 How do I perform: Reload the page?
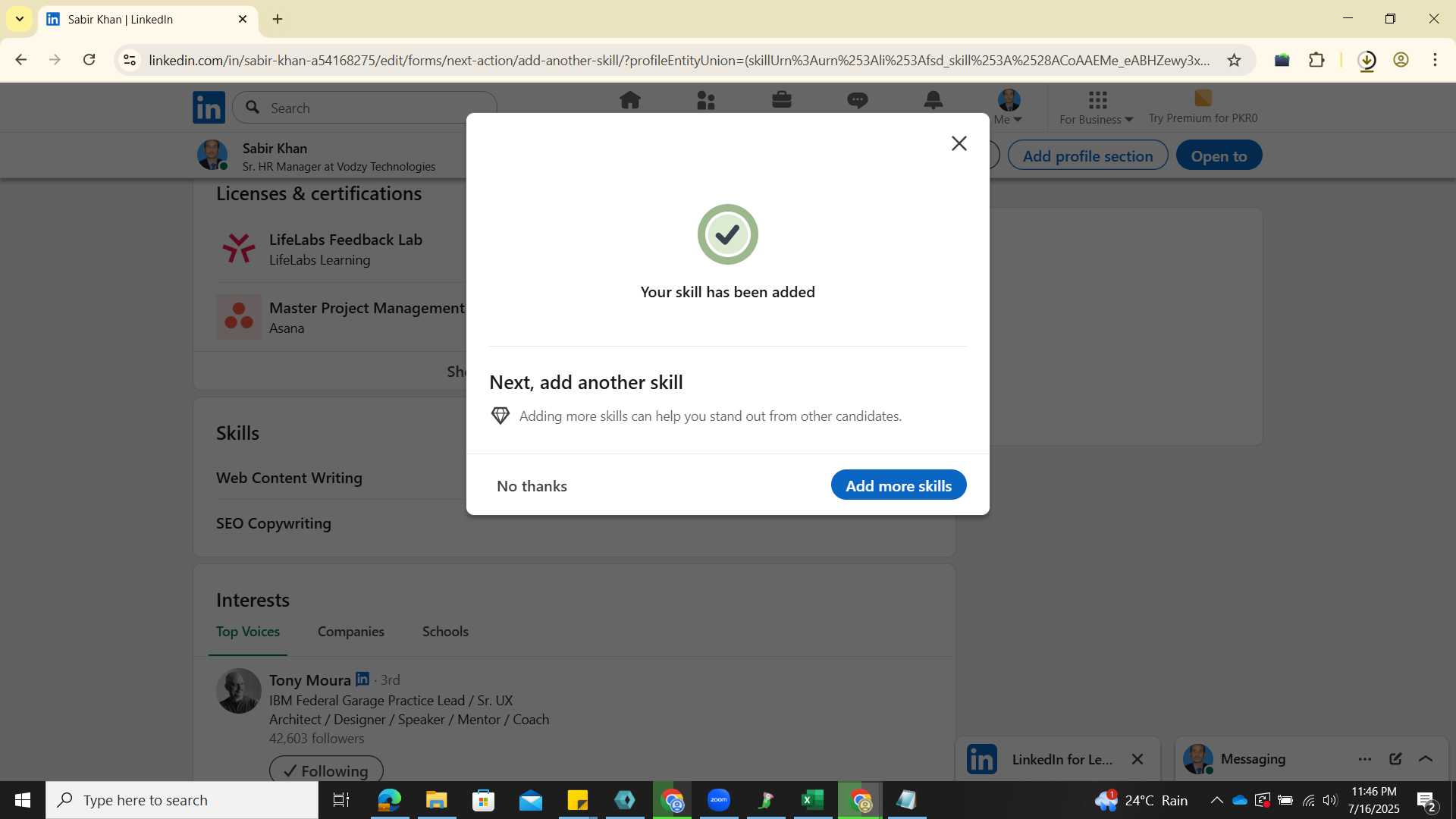[x=89, y=60]
